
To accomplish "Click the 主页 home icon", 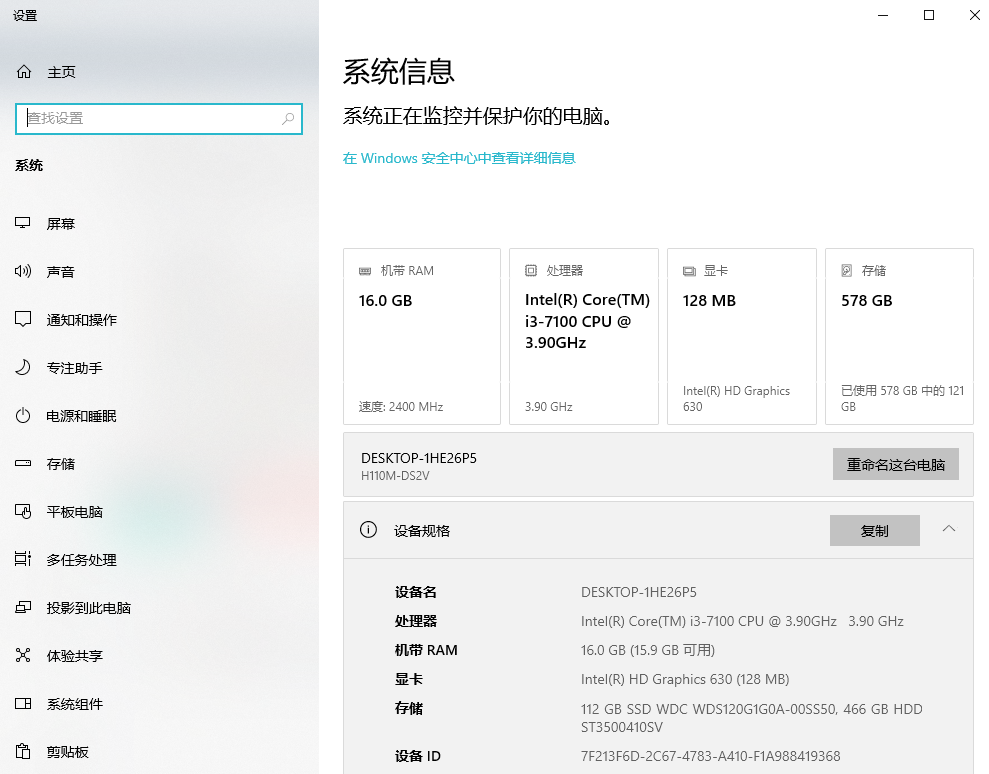I will (x=22, y=71).
